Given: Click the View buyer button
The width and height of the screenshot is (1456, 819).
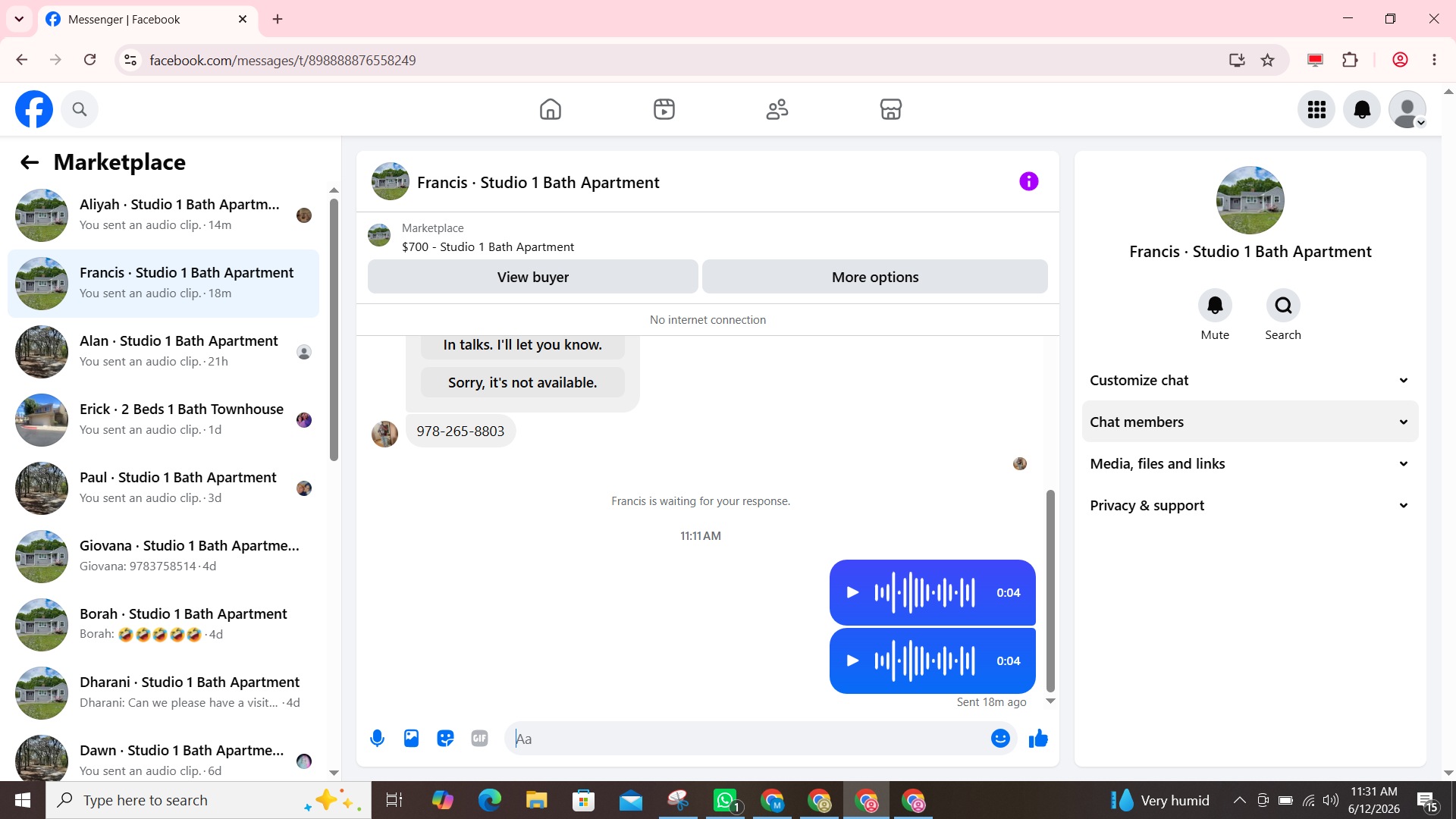Looking at the screenshot, I should (532, 277).
